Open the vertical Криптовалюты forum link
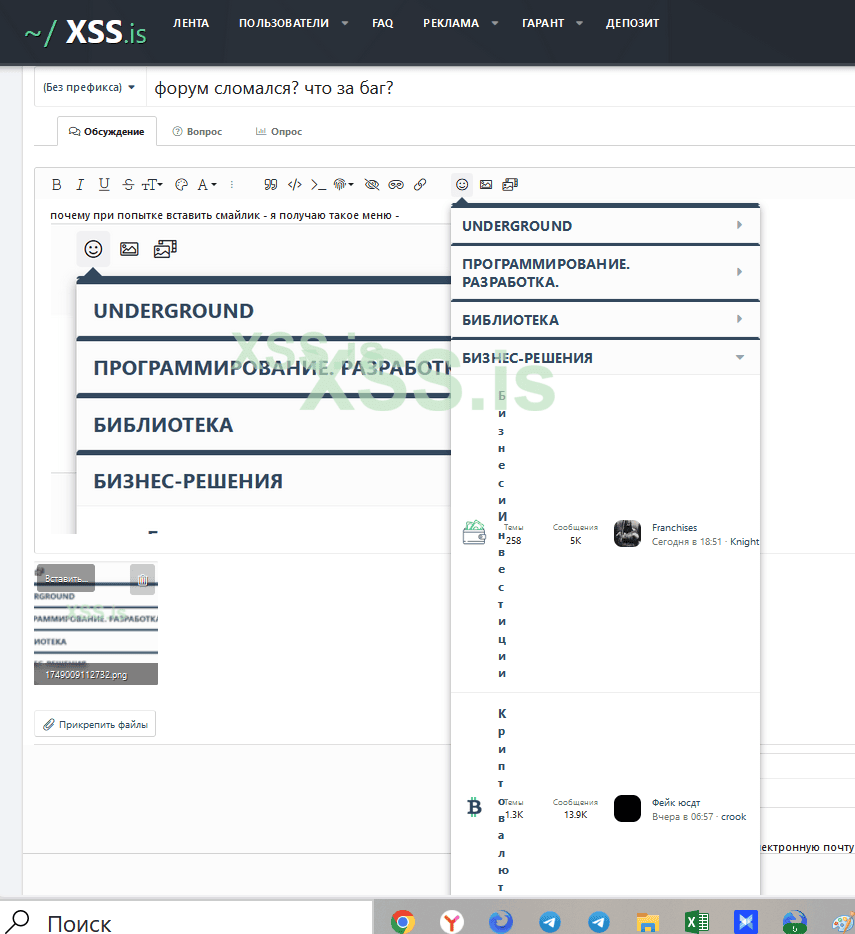855x934 pixels. pos(502,801)
